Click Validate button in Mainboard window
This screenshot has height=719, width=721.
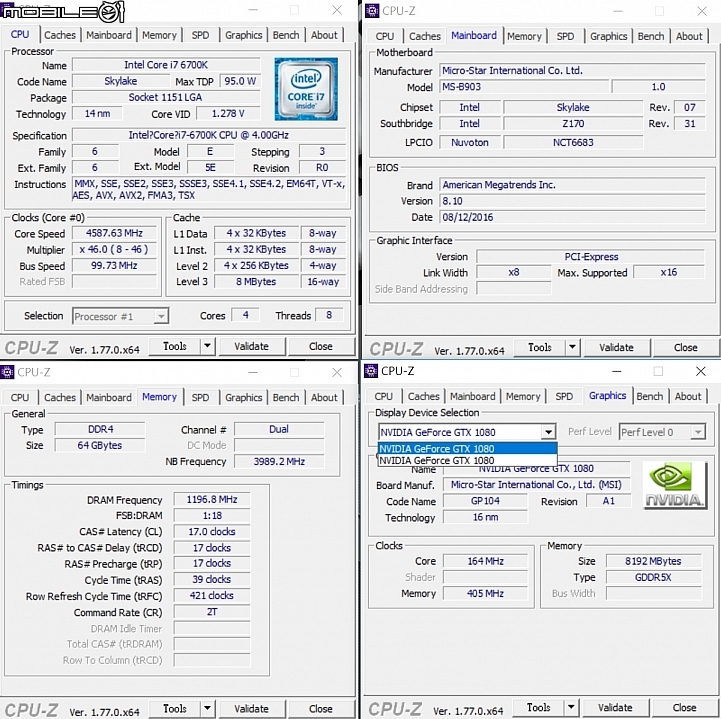coord(616,348)
